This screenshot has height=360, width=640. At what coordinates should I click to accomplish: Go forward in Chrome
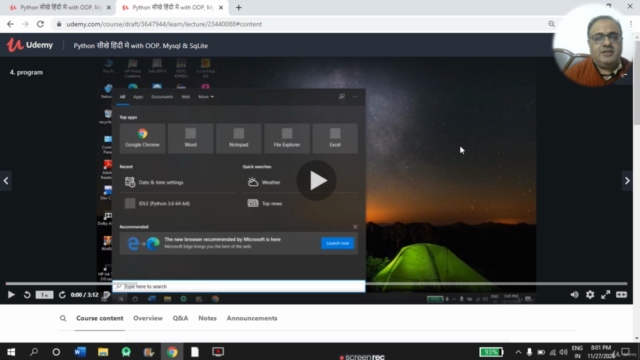25,24
